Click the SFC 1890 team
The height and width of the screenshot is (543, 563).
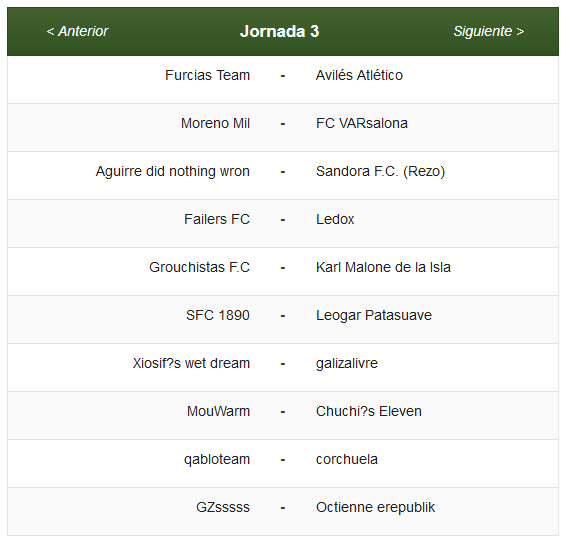coord(218,315)
